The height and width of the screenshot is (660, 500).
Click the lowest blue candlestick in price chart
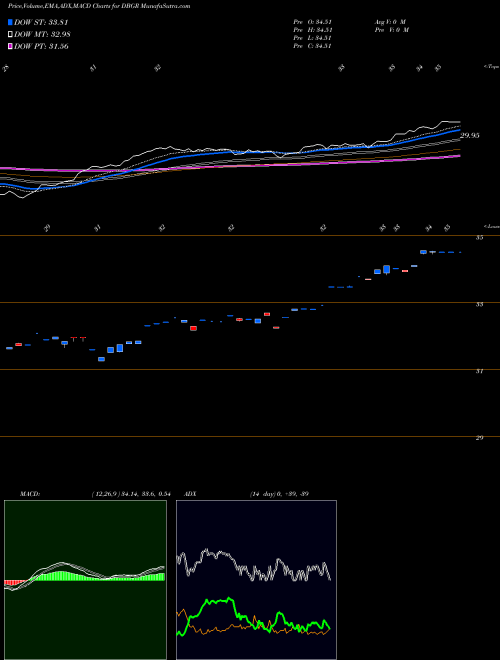101,359
